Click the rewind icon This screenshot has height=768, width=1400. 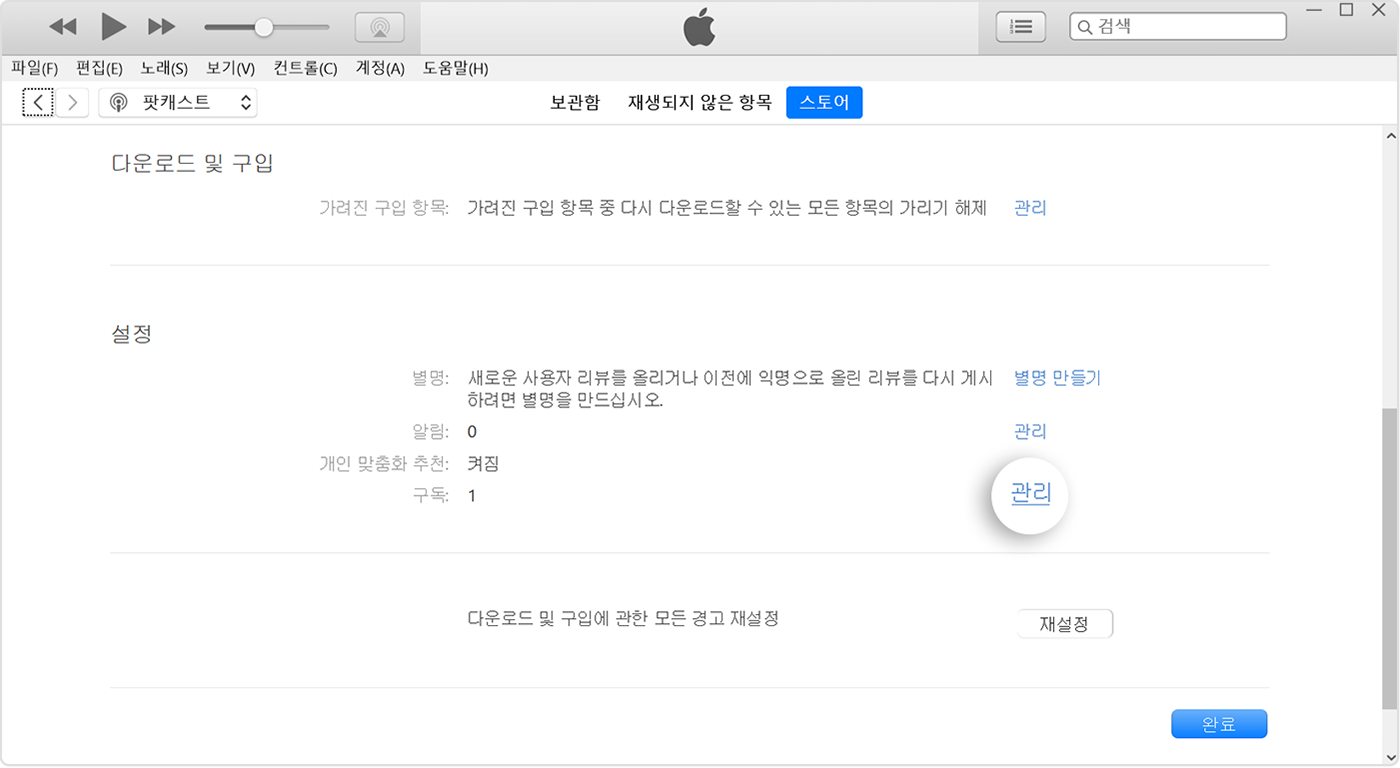pyautogui.click(x=63, y=26)
